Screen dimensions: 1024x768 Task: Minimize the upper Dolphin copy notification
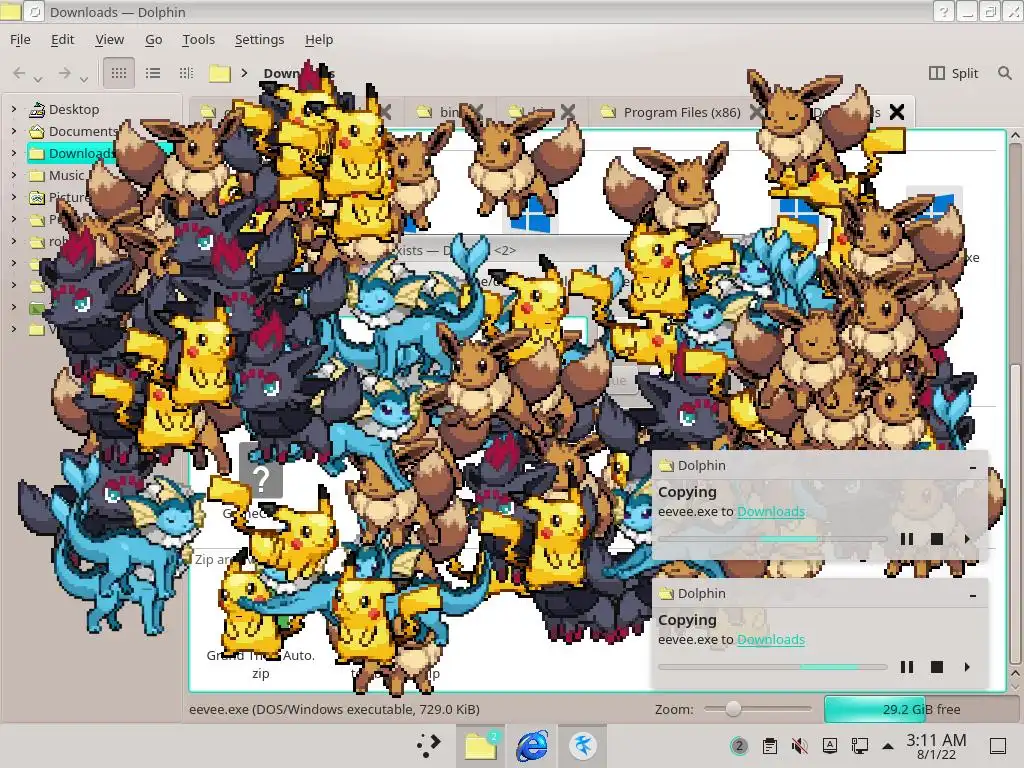973,467
